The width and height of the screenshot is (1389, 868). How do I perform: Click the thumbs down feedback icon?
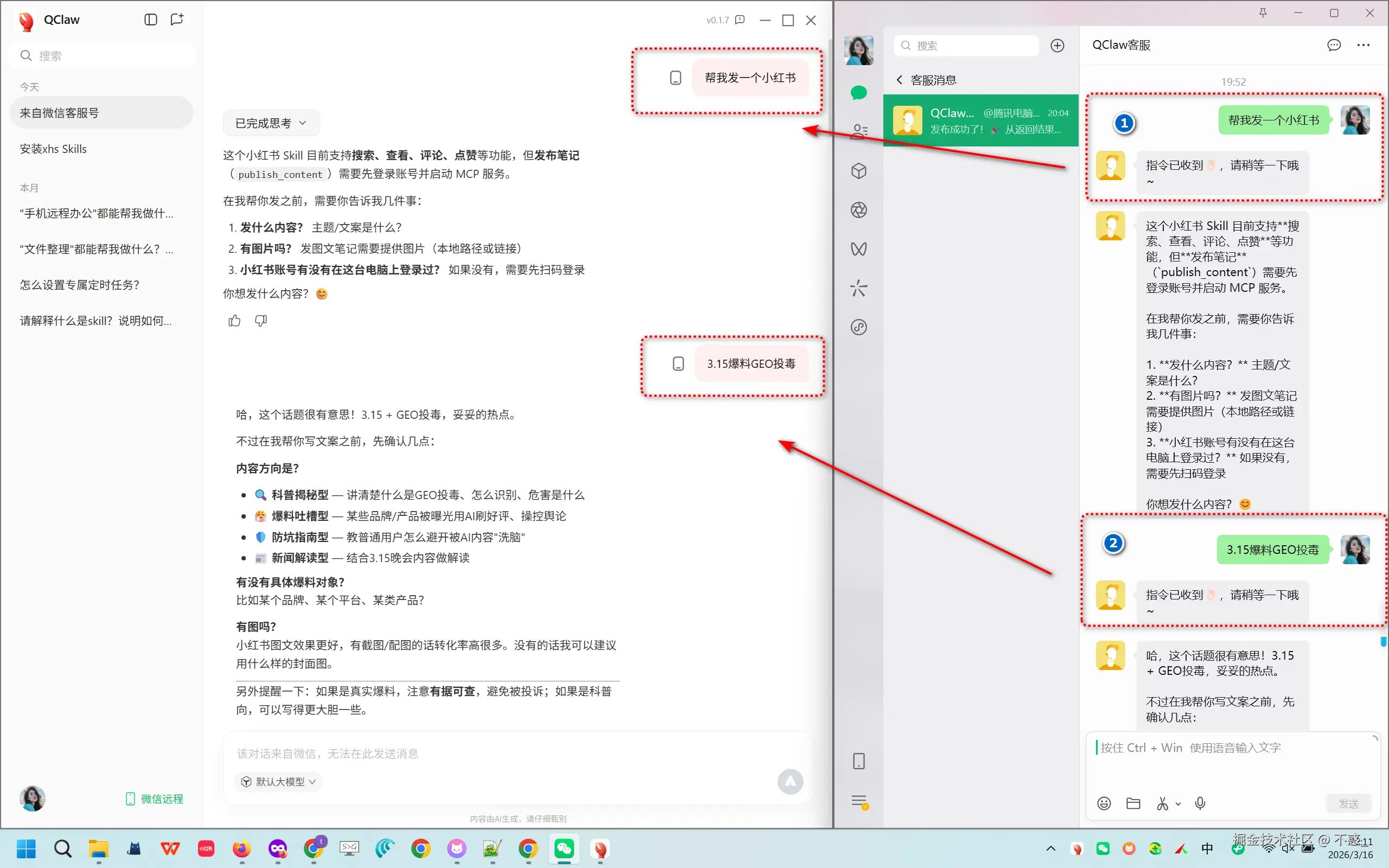coord(260,321)
